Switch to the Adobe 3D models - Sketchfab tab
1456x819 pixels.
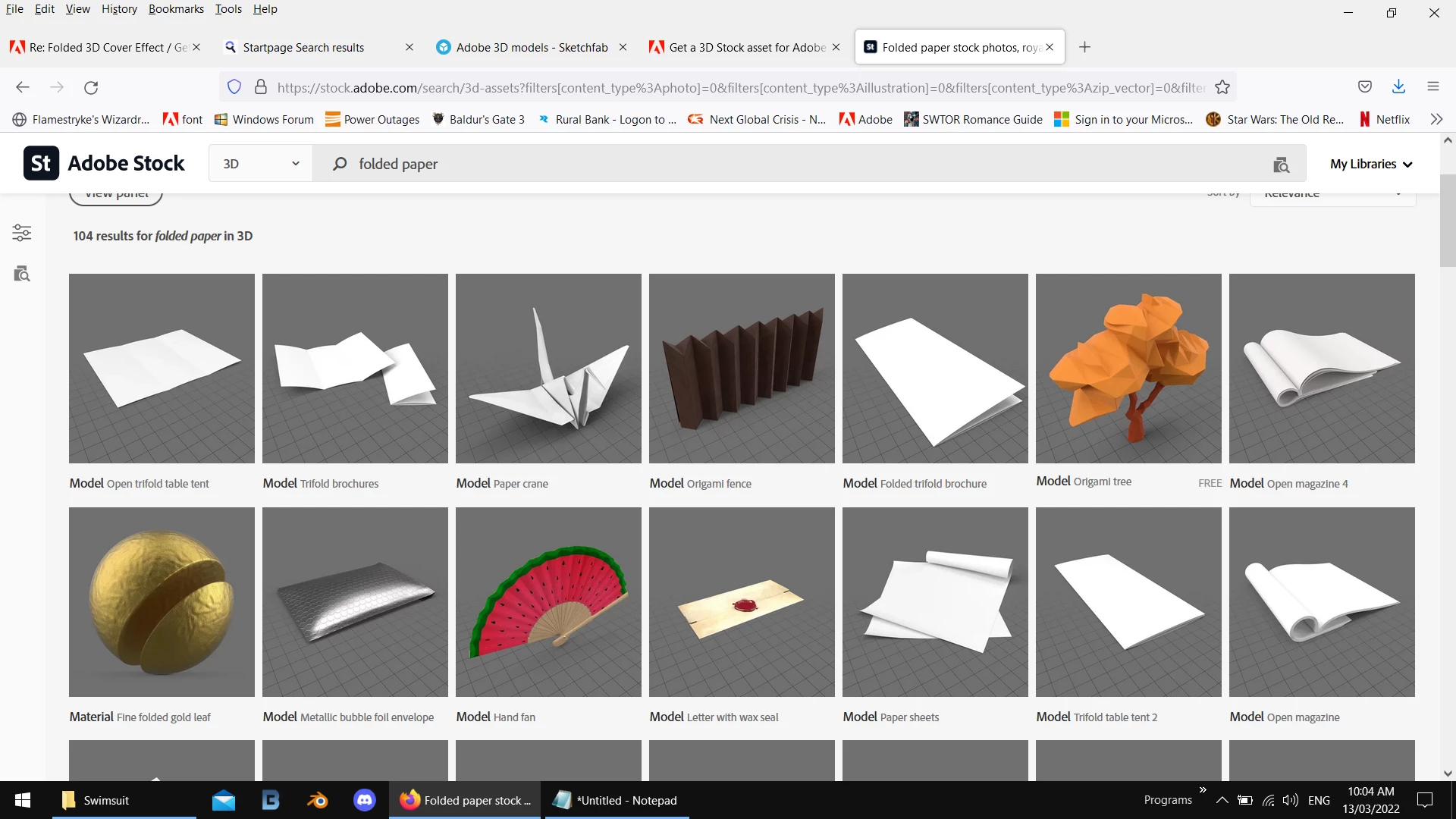tap(531, 47)
